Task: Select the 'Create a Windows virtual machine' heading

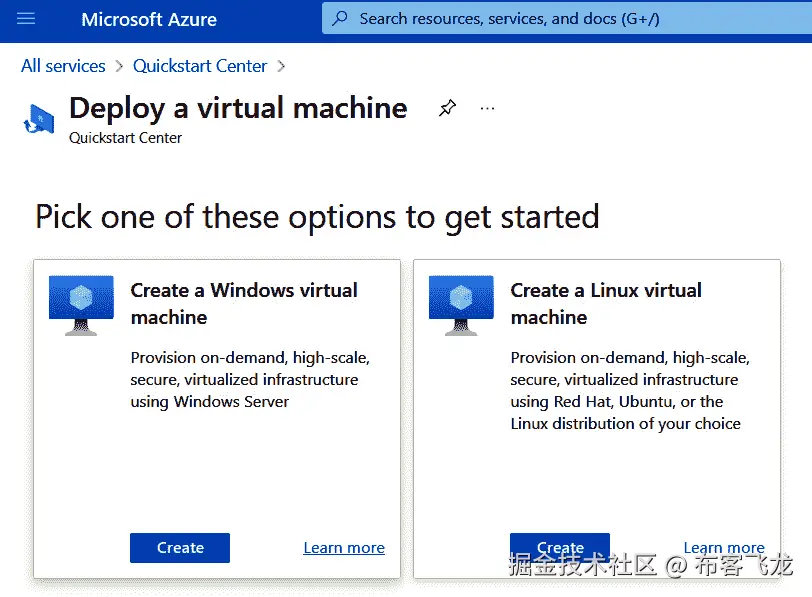Action: [244, 303]
